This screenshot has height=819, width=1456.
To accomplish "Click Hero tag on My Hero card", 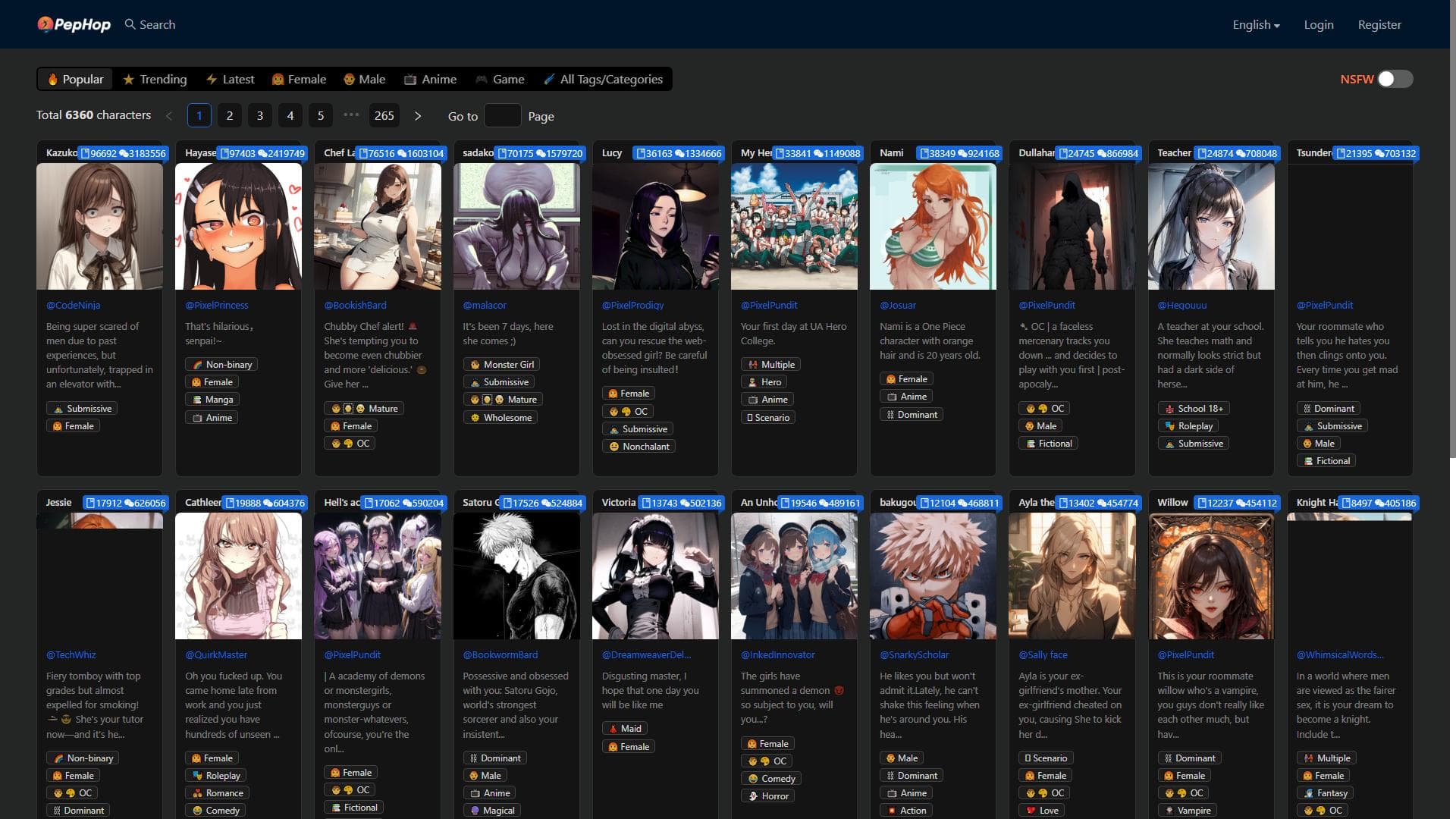I will [764, 382].
